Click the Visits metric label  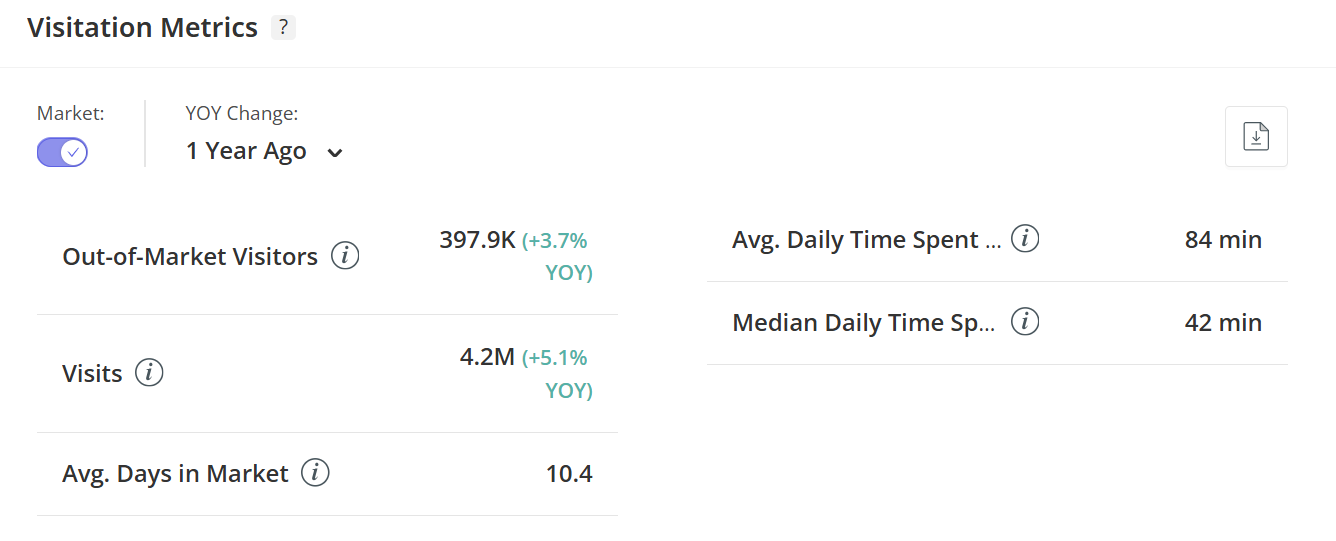tap(92, 374)
